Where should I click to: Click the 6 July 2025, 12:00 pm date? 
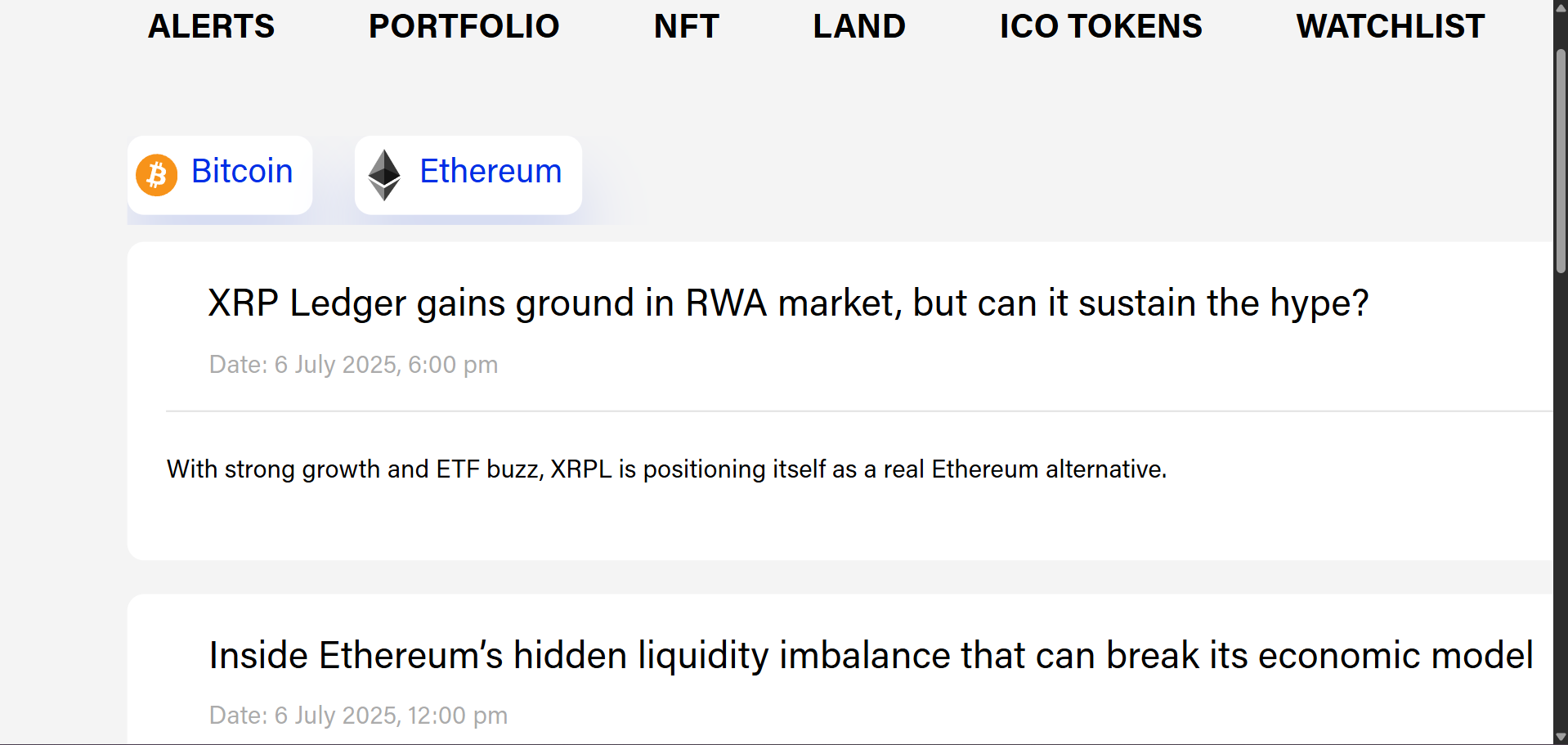pyautogui.click(x=391, y=716)
